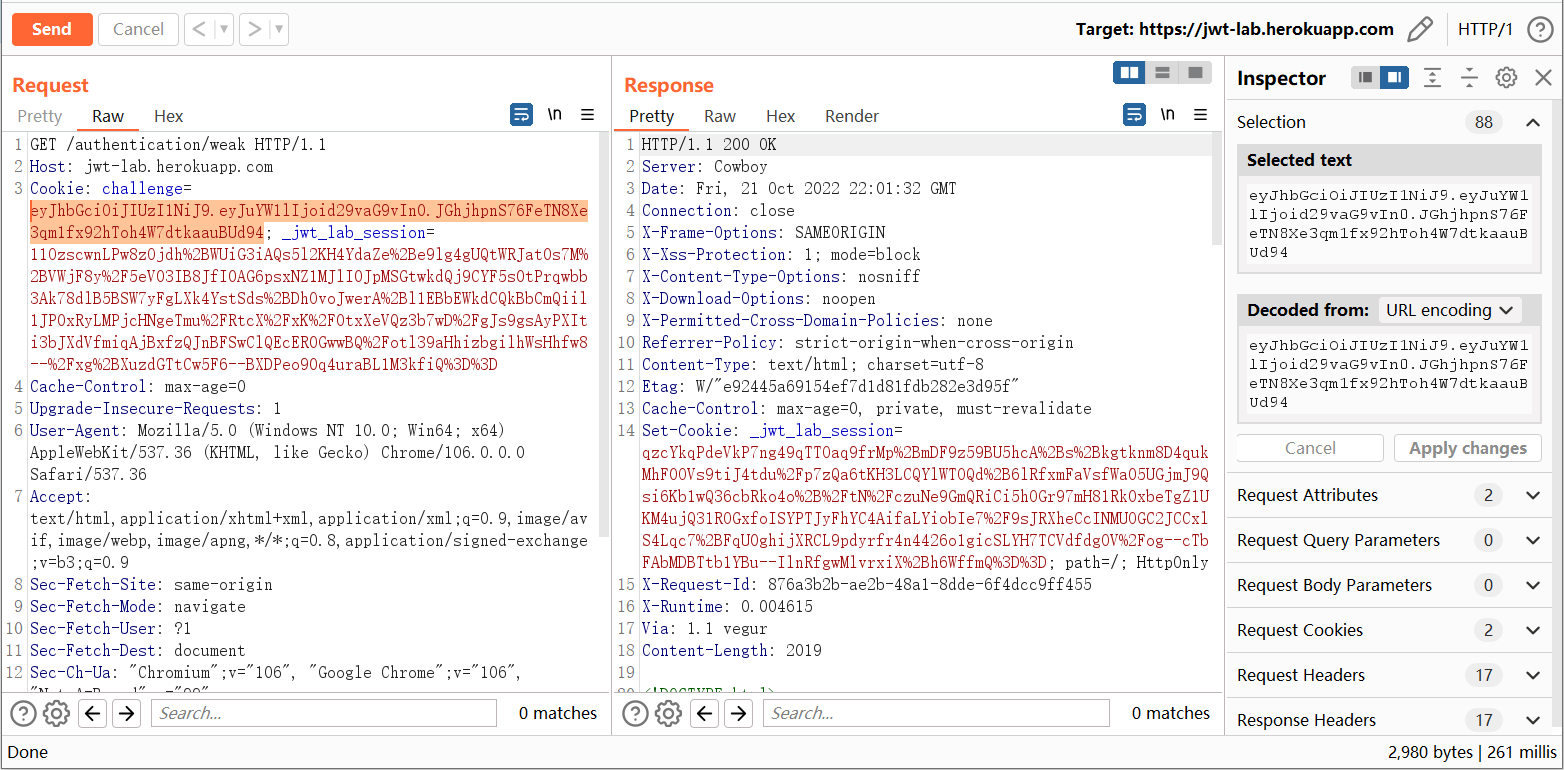
Task: Open Response search help icon
Action: pos(635,713)
